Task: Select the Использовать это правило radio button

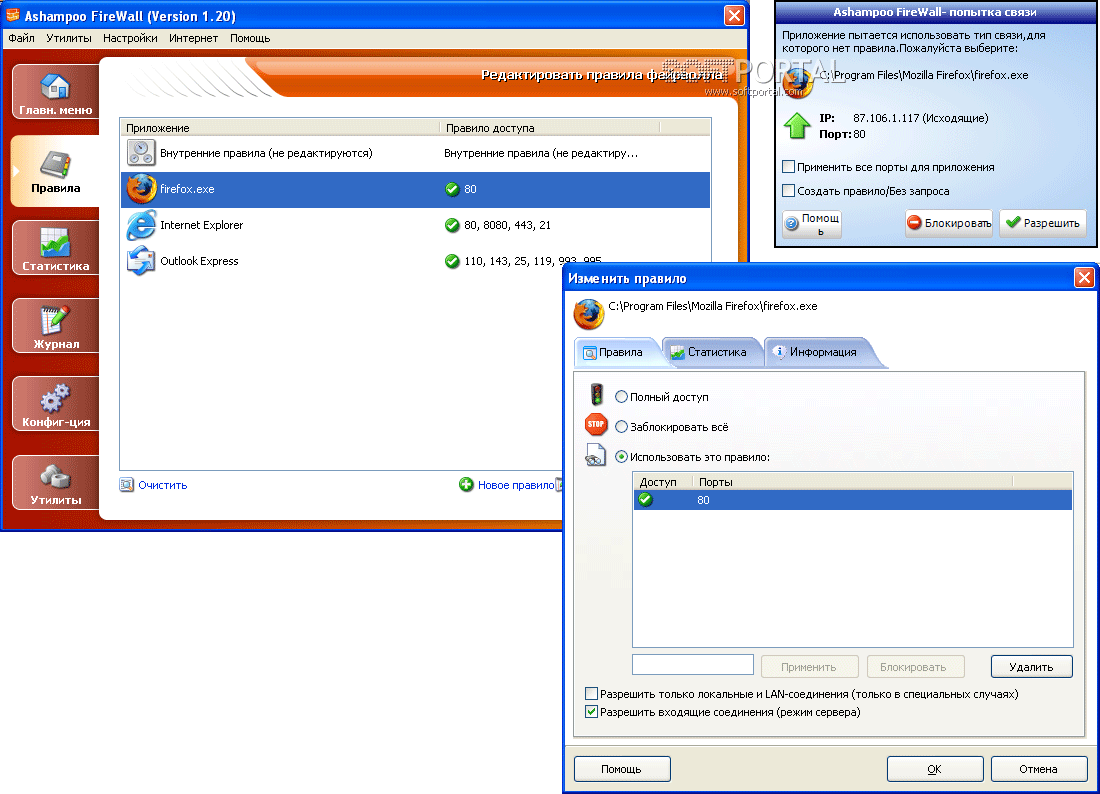Action: [x=621, y=457]
